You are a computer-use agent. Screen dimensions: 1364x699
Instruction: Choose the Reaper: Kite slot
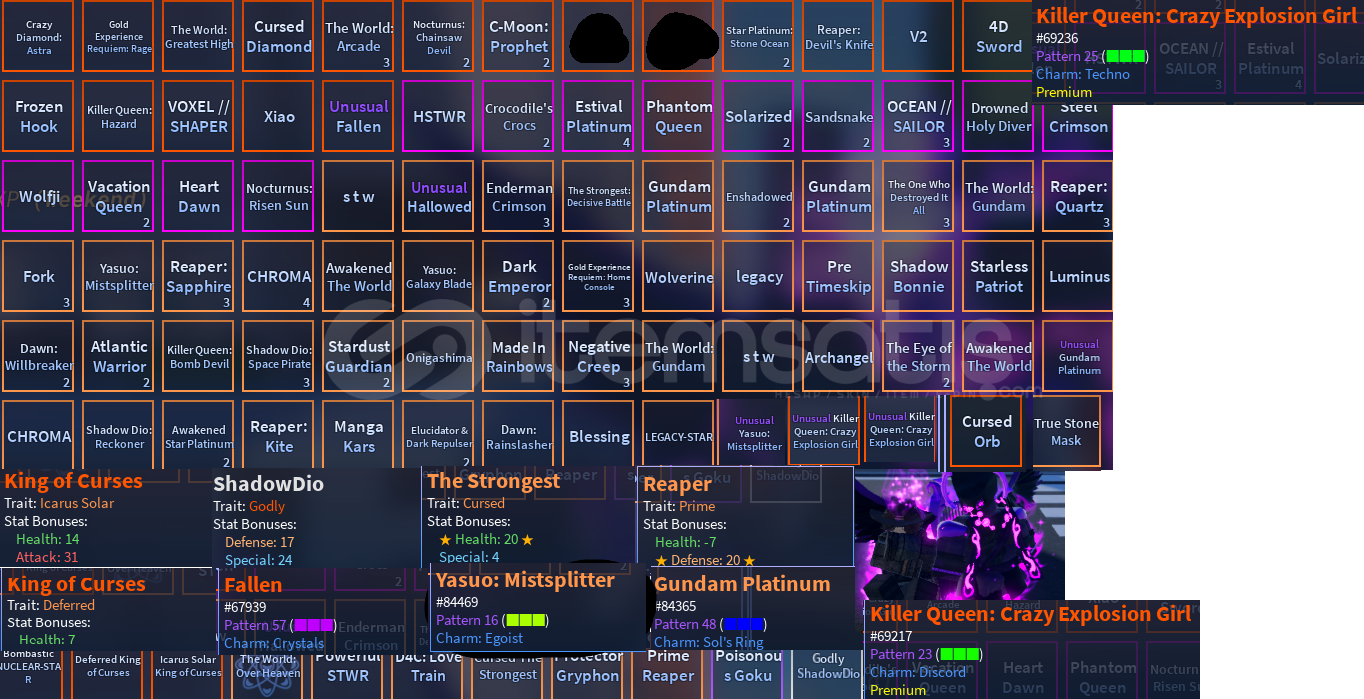coord(279,435)
